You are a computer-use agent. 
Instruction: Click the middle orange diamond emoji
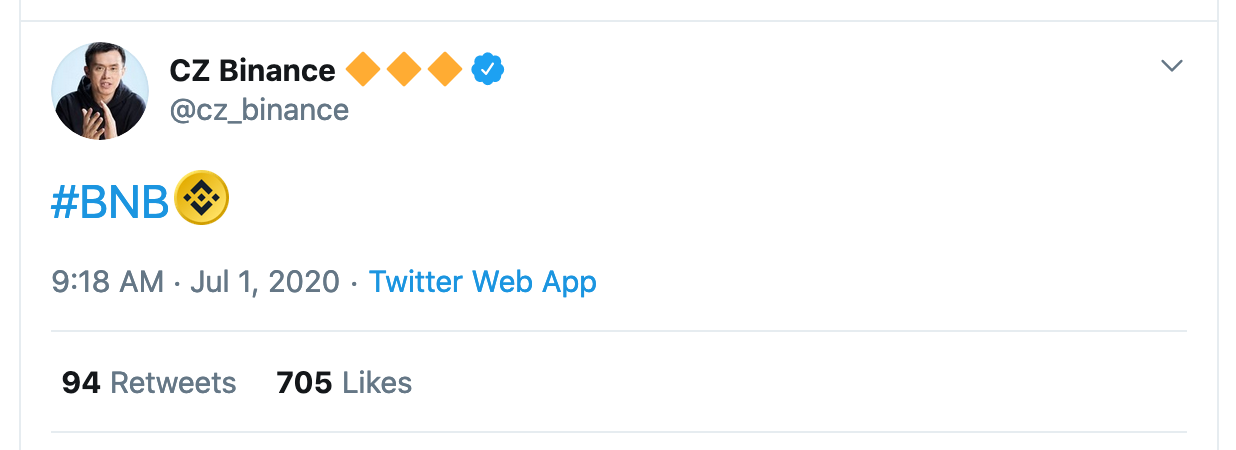click(404, 70)
